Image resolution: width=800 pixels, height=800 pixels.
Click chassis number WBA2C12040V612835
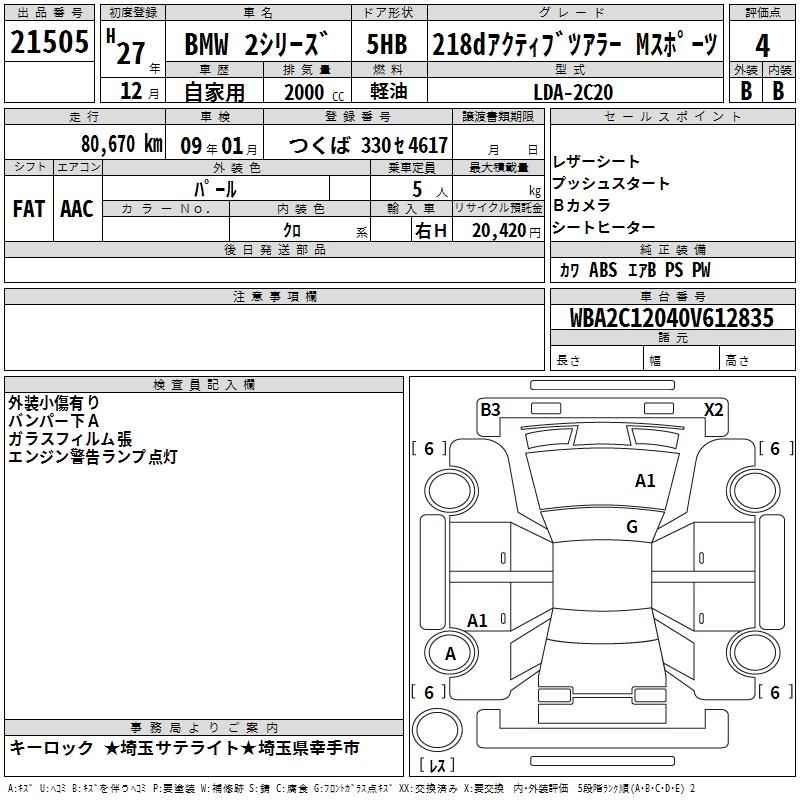[672, 318]
